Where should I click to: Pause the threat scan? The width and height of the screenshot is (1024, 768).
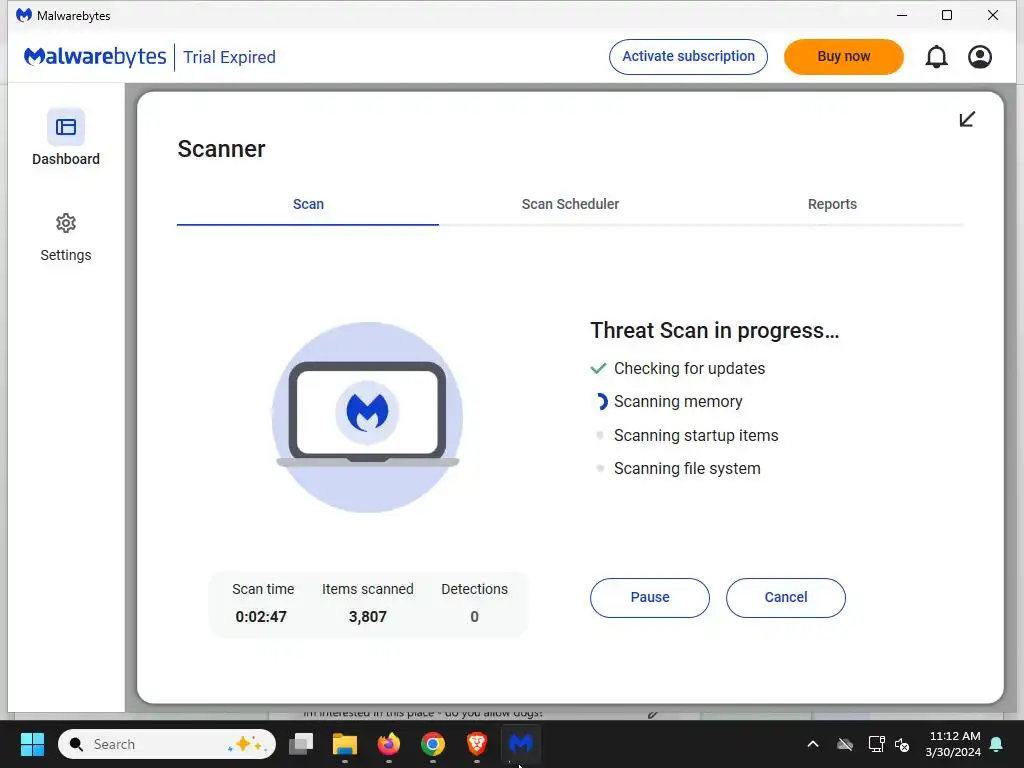point(650,598)
